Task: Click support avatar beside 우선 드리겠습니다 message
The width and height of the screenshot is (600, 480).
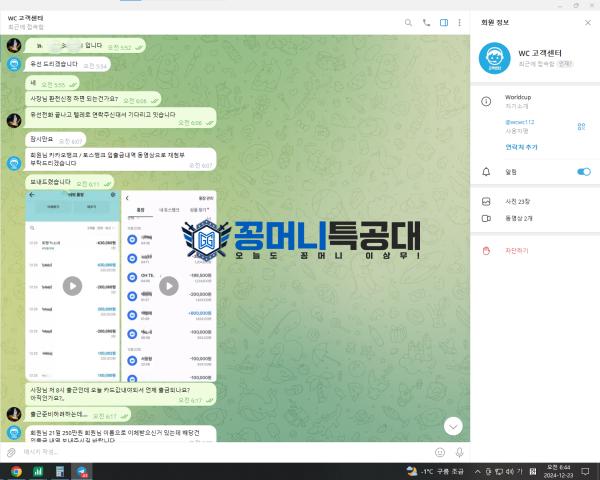Action: [x=14, y=64]
